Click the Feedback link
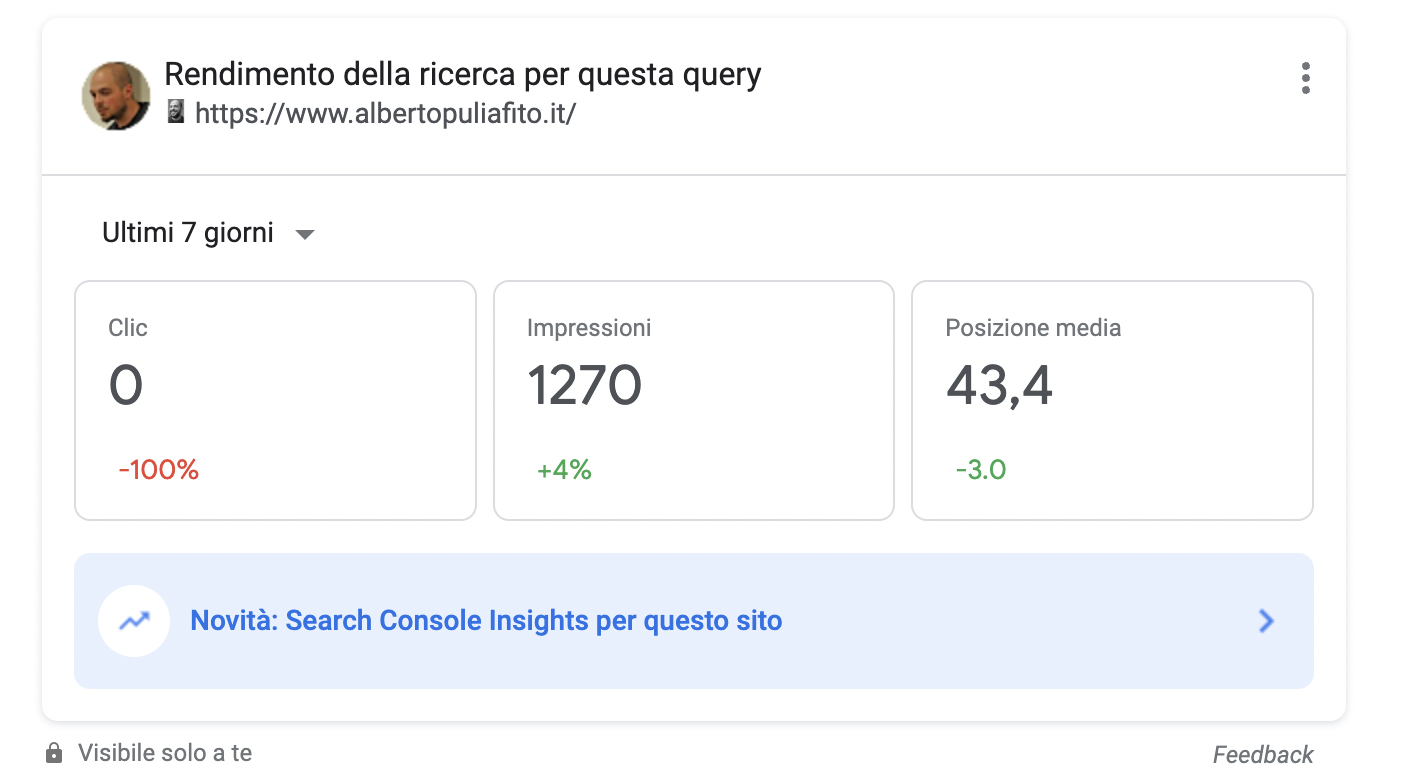The width and height of the screenshot is (1402, 770). [x=1263, y=754]
